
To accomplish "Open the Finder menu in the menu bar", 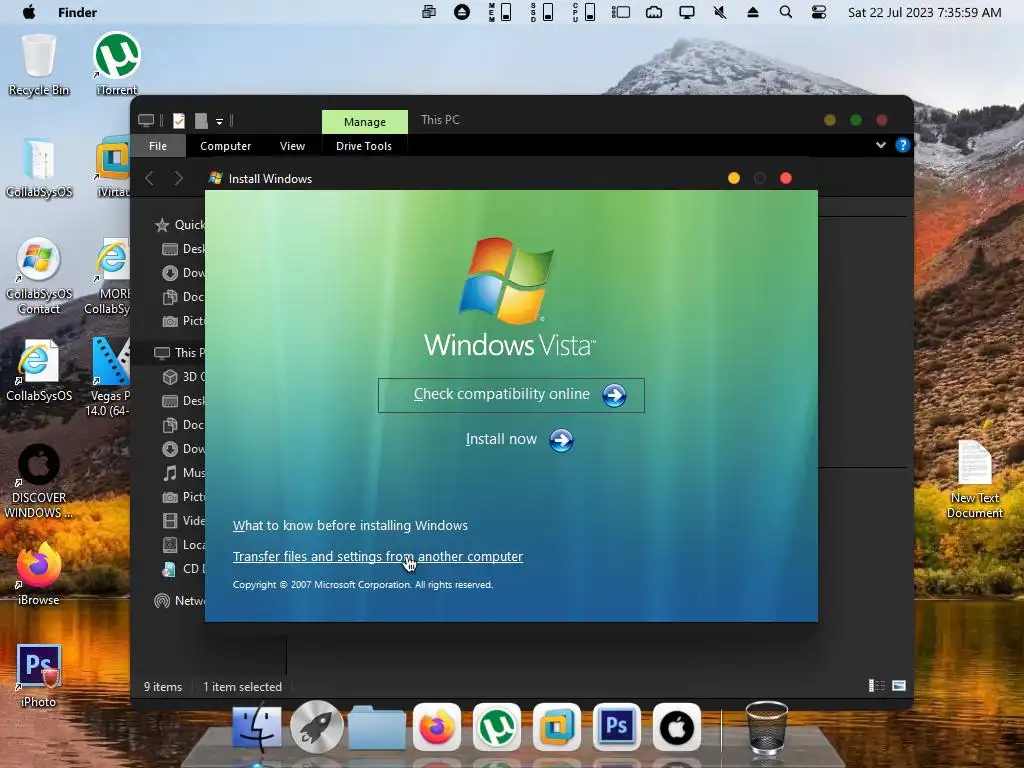I will pyautogui.click(x=77, y=12).
